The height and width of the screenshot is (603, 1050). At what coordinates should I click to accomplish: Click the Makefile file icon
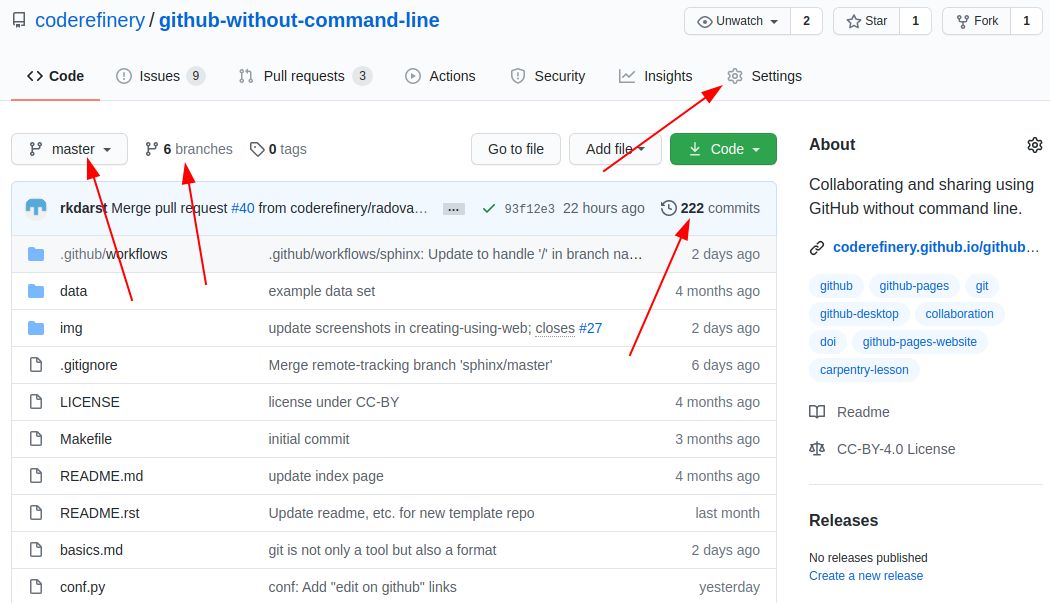point(36,439)
